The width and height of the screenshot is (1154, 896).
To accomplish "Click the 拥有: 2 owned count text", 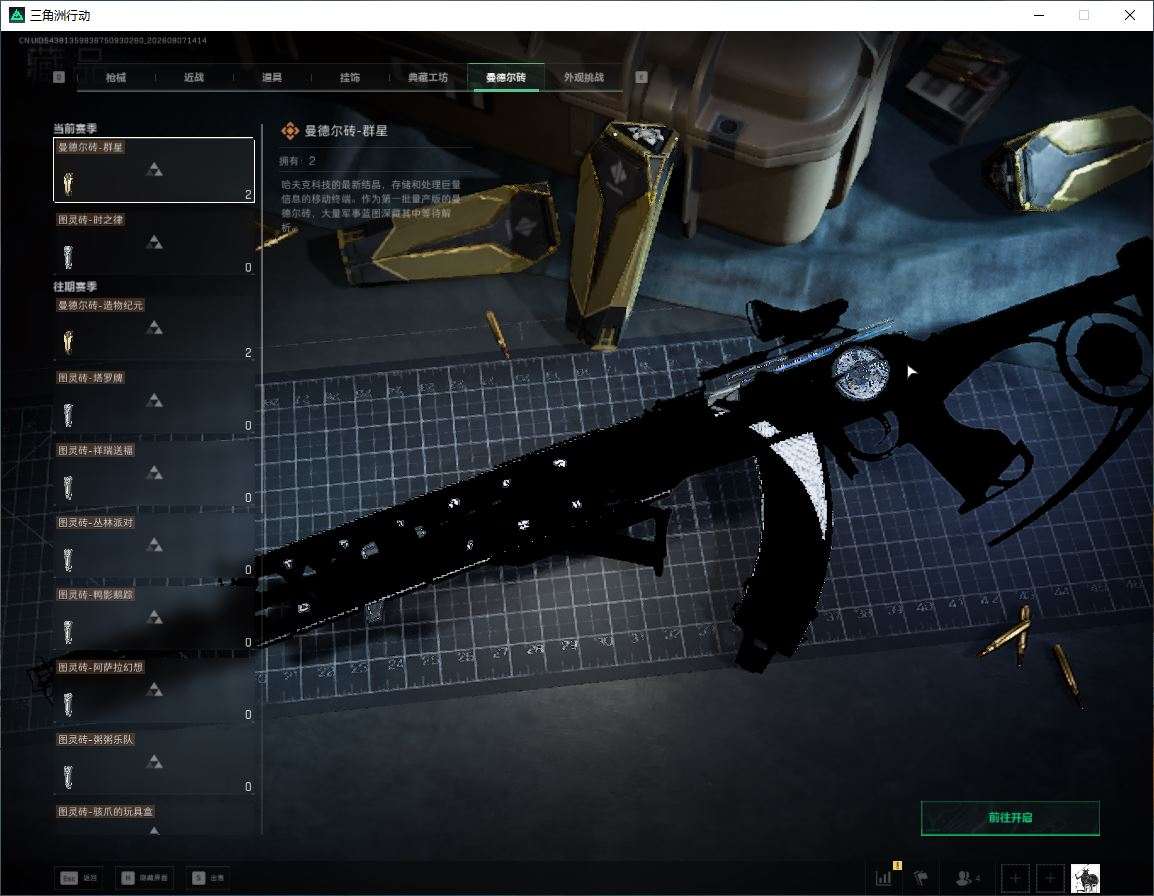I will tap(297, 160).
